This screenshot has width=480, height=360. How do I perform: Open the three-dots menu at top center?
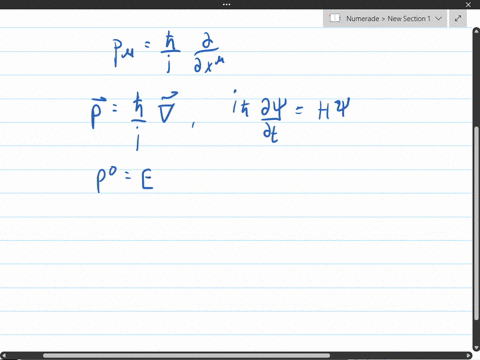tap(226, 4)
